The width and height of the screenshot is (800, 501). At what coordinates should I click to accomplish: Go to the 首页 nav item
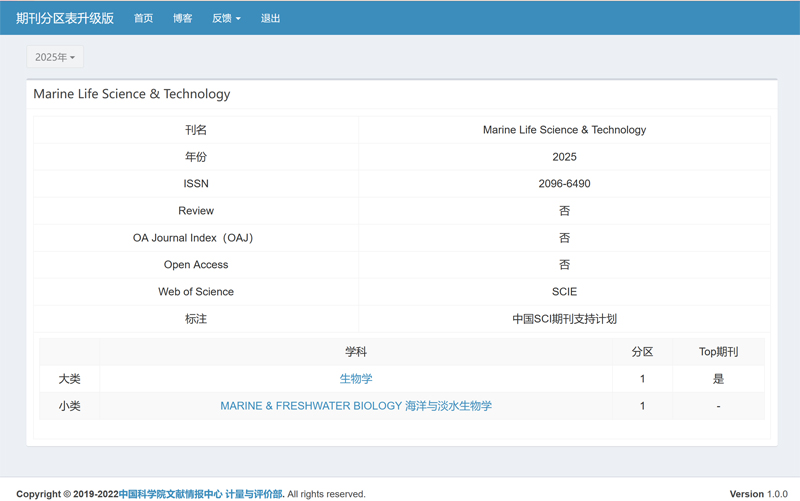coord(144,18)
